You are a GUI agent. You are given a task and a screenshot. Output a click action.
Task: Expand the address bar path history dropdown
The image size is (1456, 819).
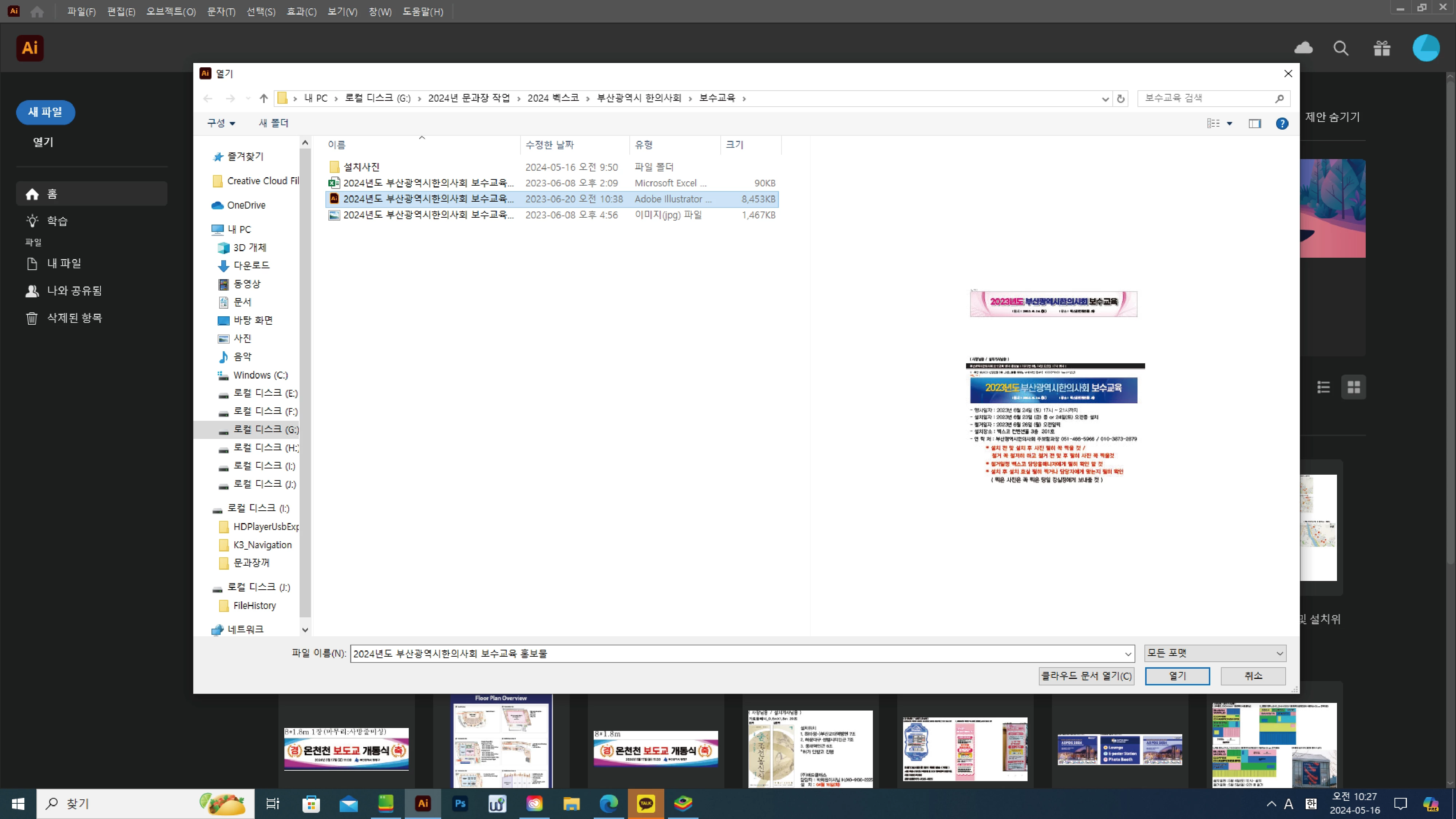(x=1105, y=98)
